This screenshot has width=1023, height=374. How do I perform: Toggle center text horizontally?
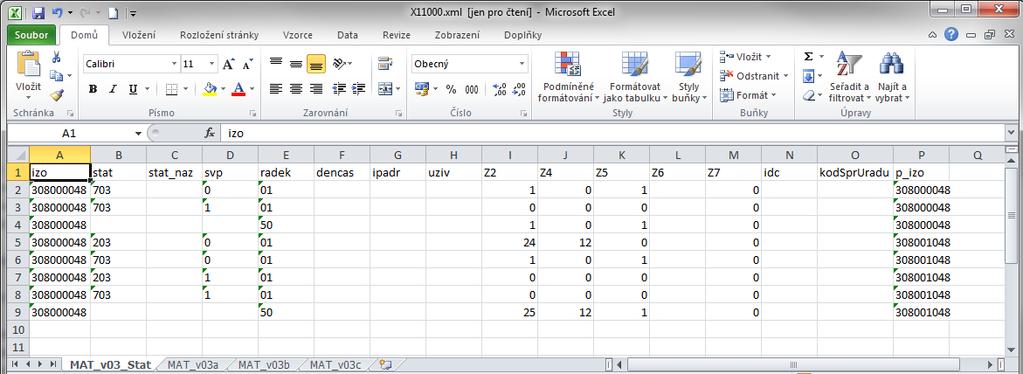click(296, 89)
